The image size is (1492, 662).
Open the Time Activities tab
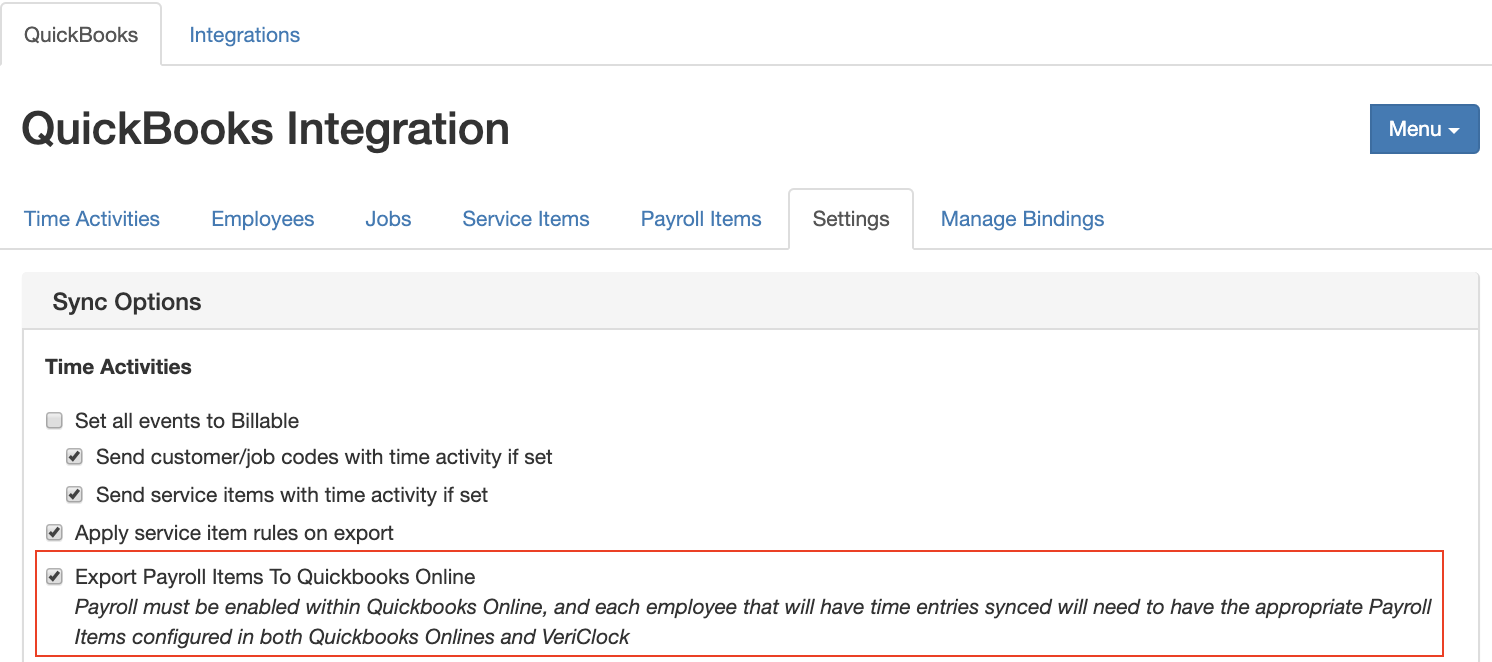92,219
